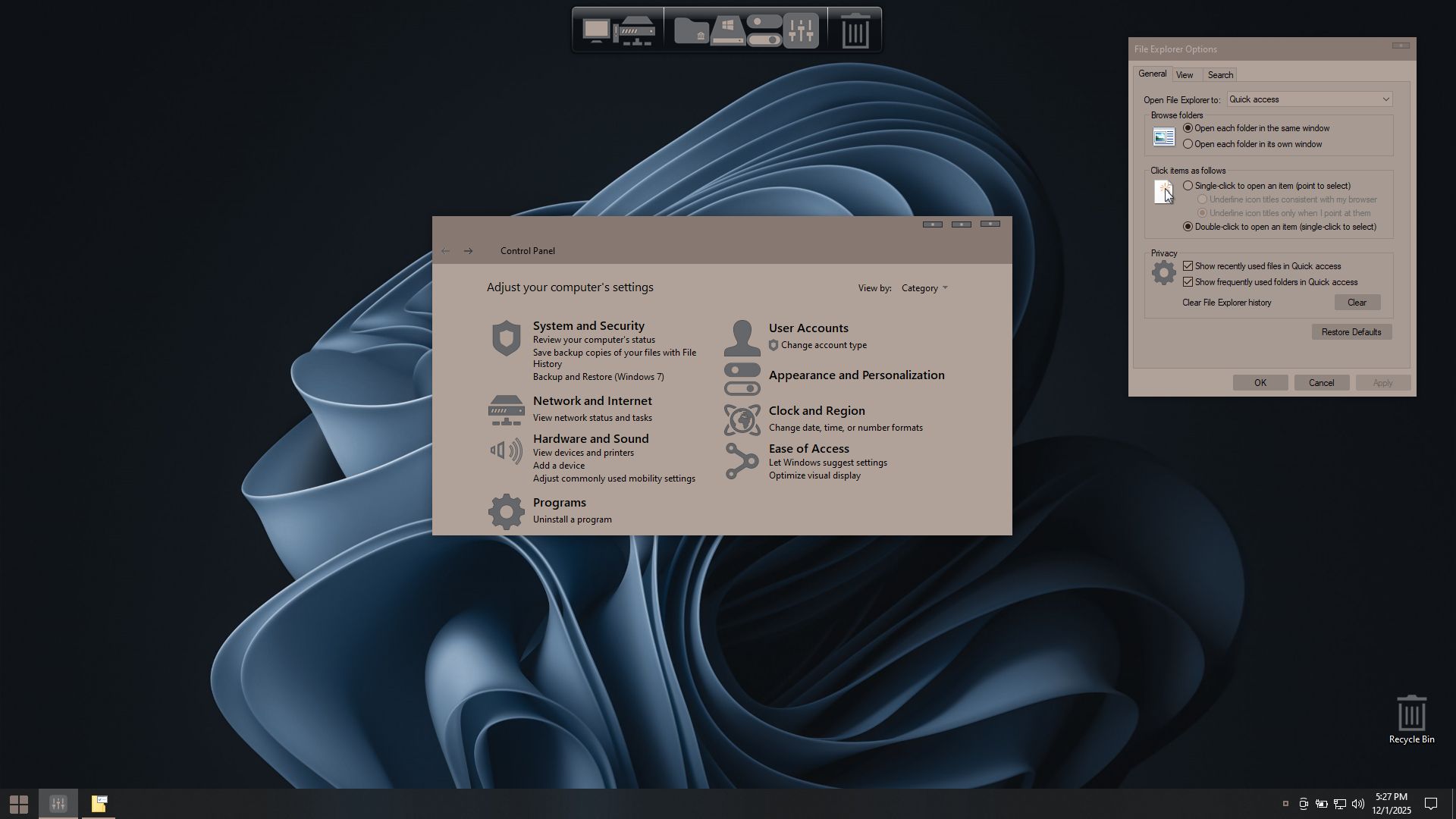Open the View by Category dropdown

point(924,288)
